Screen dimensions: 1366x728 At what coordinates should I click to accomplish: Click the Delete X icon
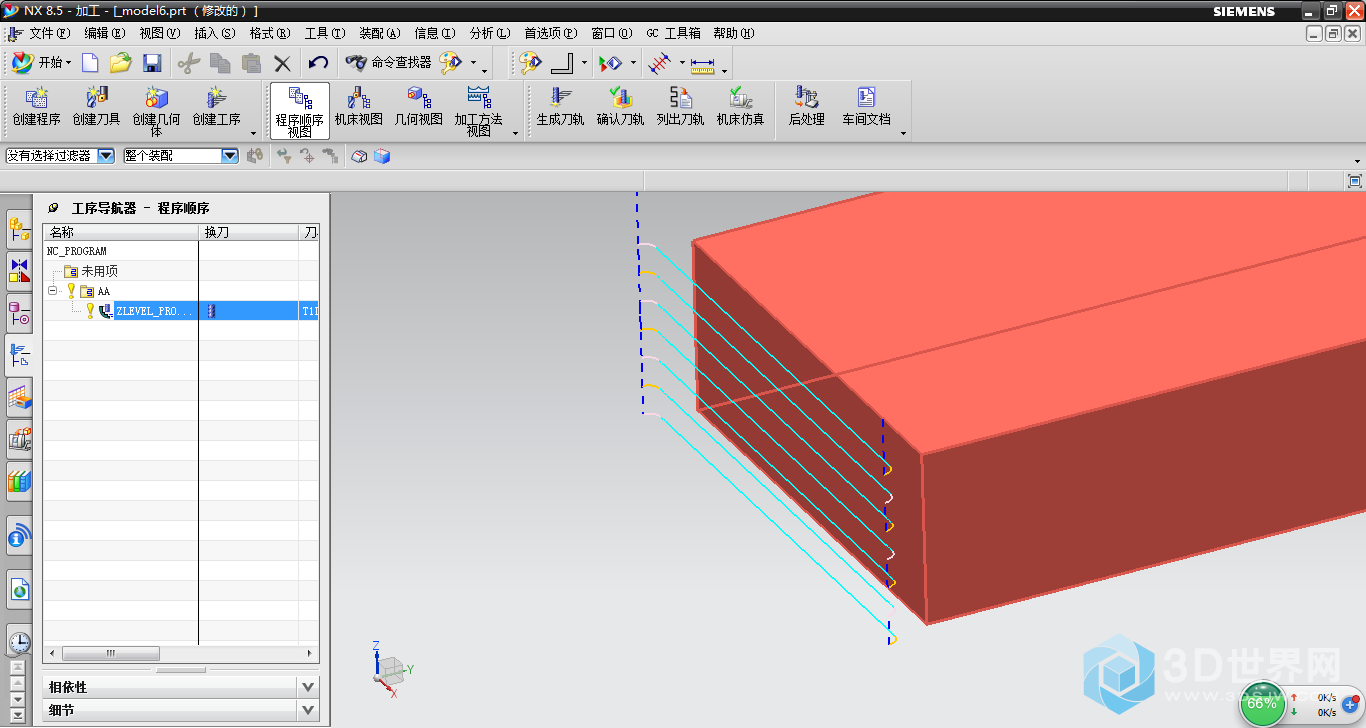282,63
